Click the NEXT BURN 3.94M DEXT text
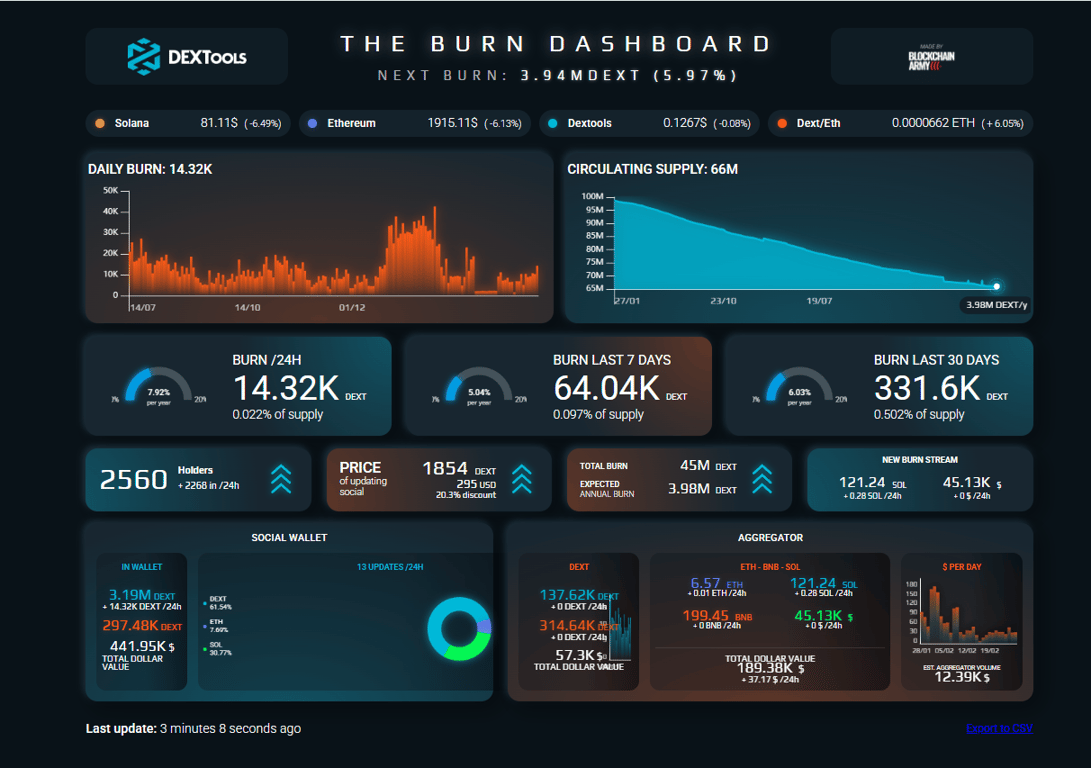 (x=557, y=75)
